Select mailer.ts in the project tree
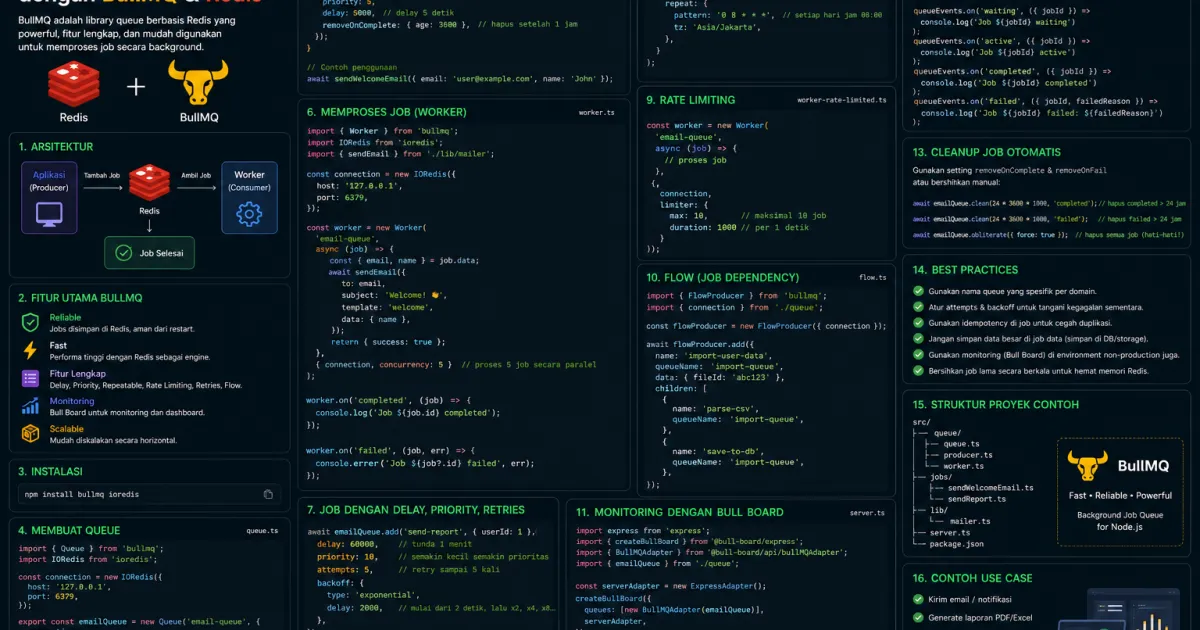 pyautogui.click(x=970, y=521)
